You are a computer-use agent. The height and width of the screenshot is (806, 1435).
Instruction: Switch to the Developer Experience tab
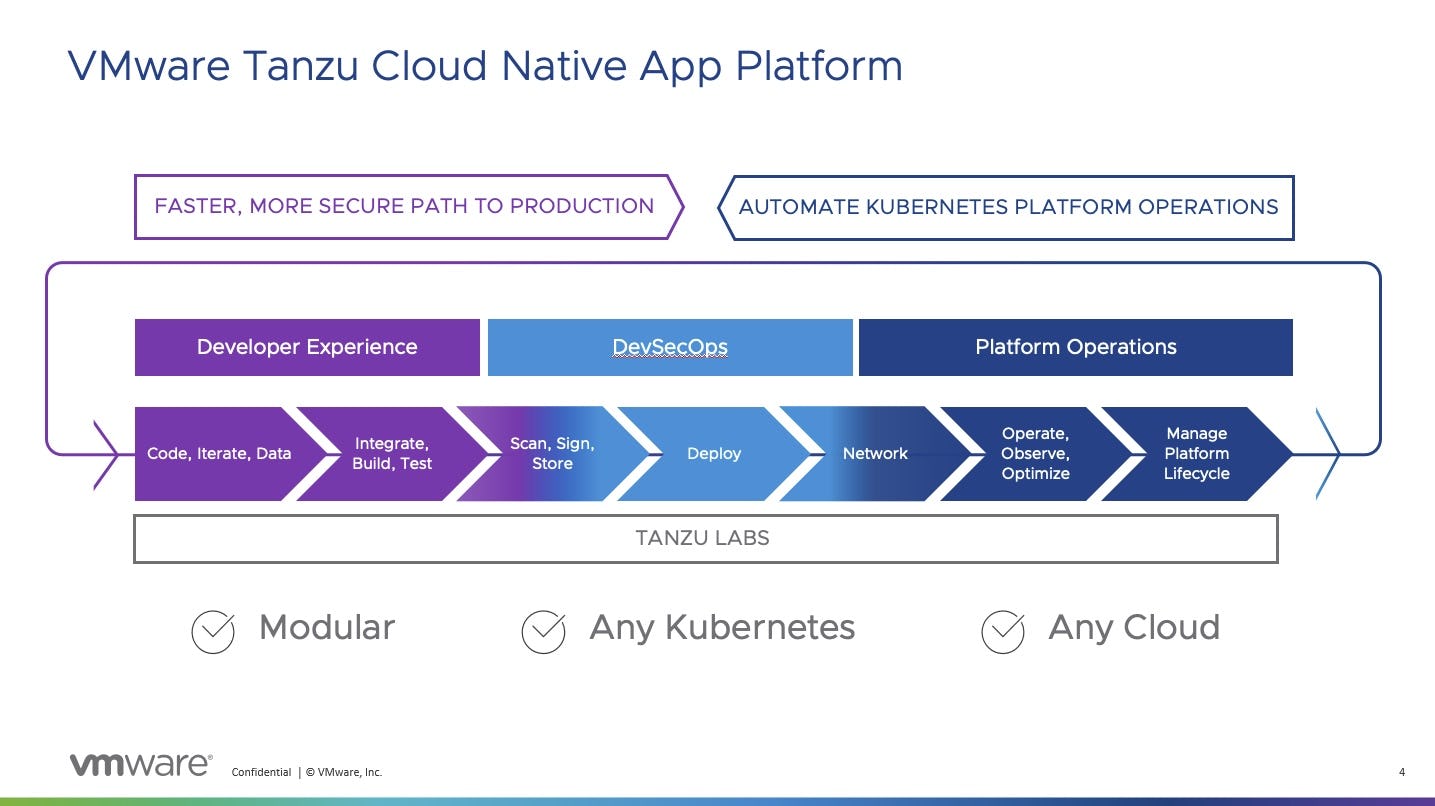click(307, 347)
